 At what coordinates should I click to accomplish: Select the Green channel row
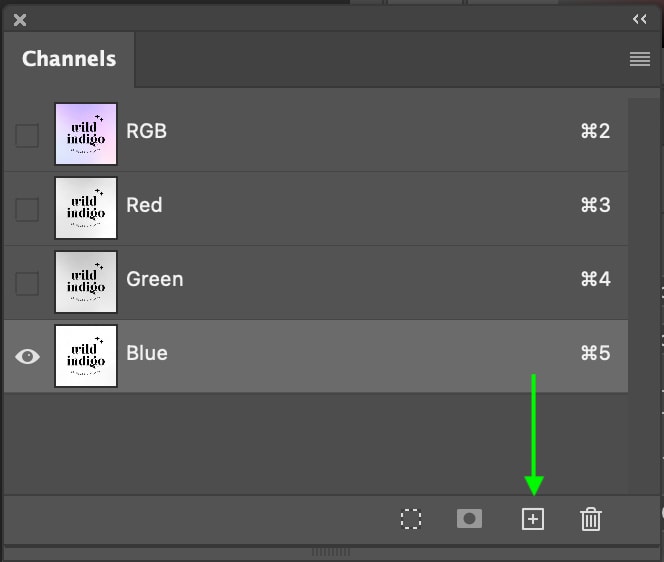(x=316, y=282)
